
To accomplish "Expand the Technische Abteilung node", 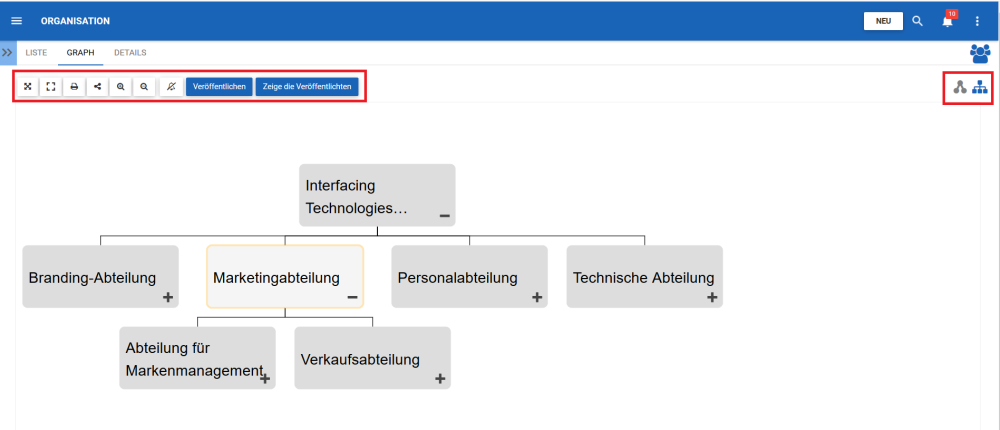I will tap(712, 297).
